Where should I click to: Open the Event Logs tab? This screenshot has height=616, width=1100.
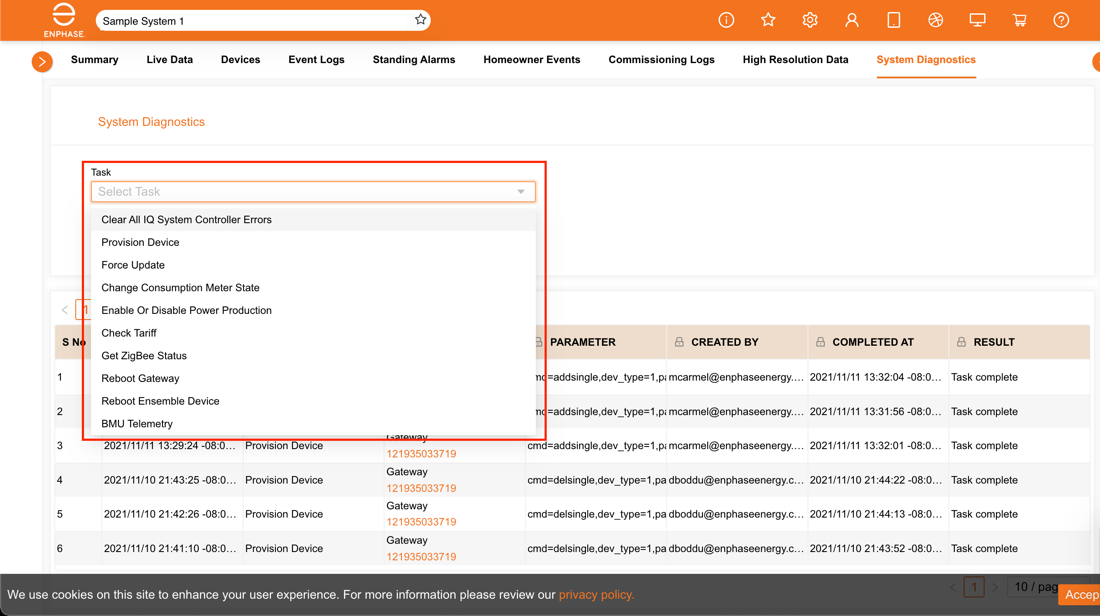pos(316,60)
